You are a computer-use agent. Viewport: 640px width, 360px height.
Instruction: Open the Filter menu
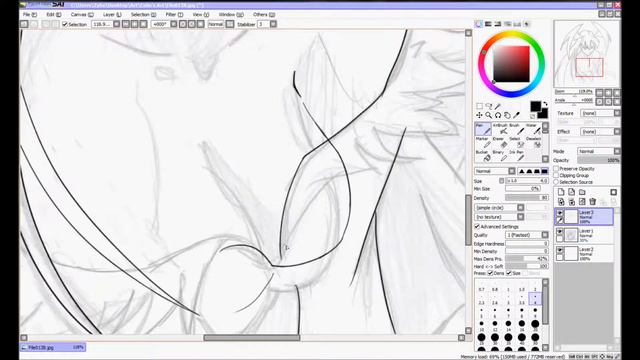click(174, 14)
